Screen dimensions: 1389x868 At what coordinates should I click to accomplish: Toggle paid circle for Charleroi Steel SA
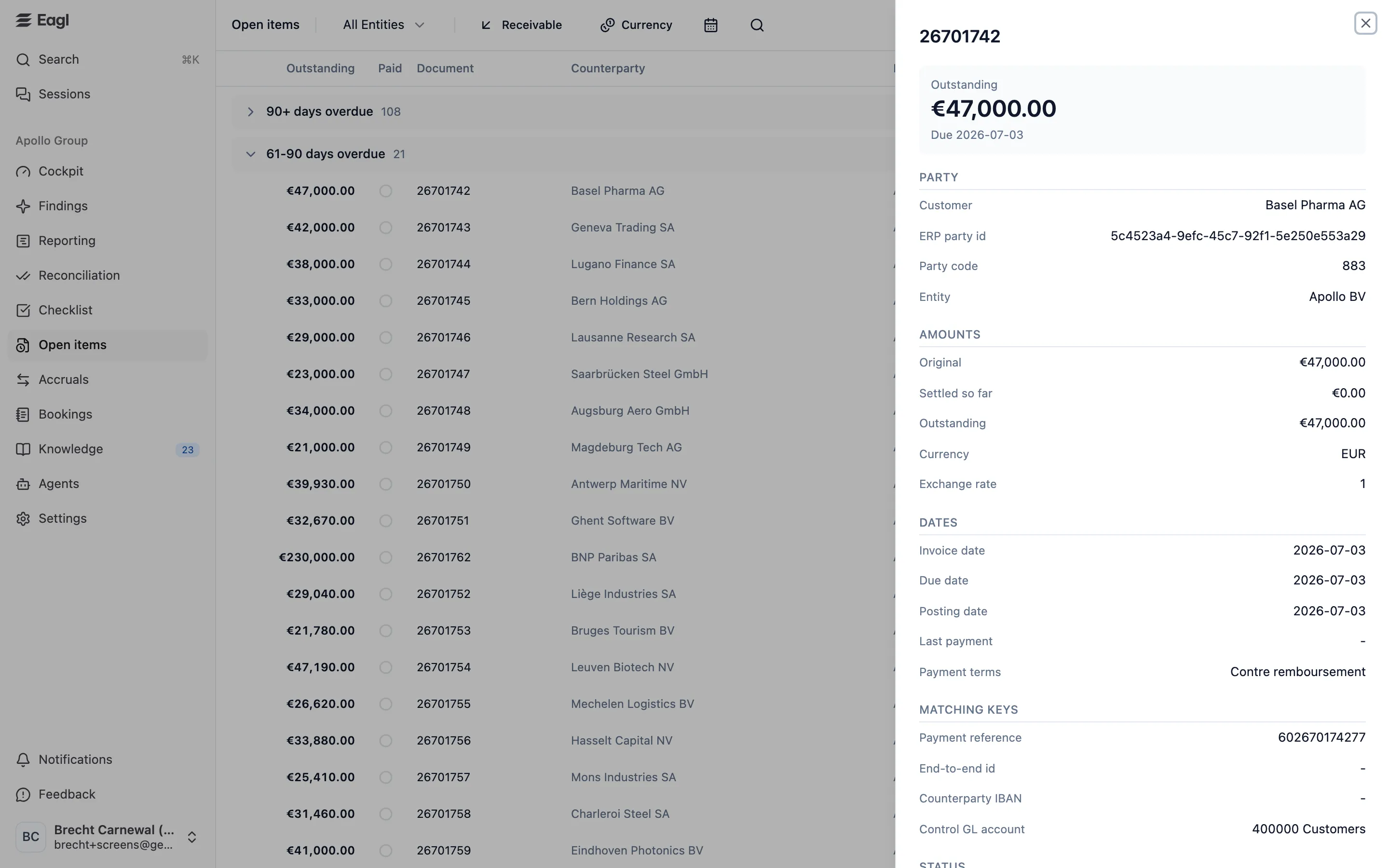pyautogui.click(x=386, y=814)
